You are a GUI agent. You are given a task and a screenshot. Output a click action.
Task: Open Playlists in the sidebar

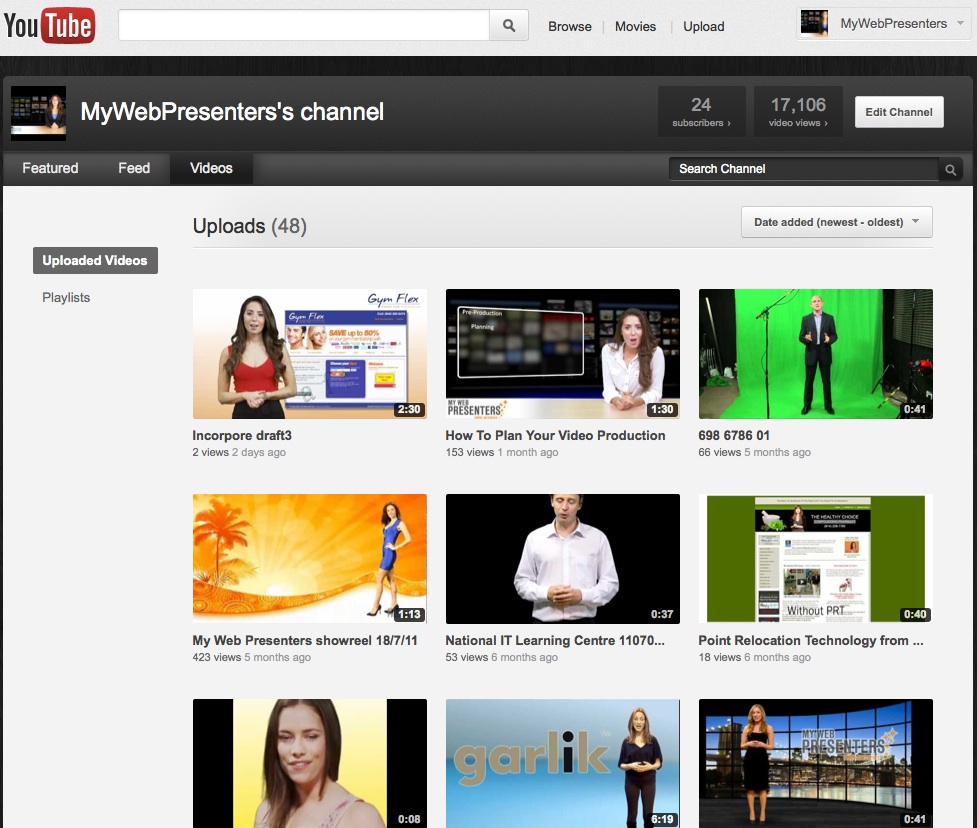click(66, 297)
